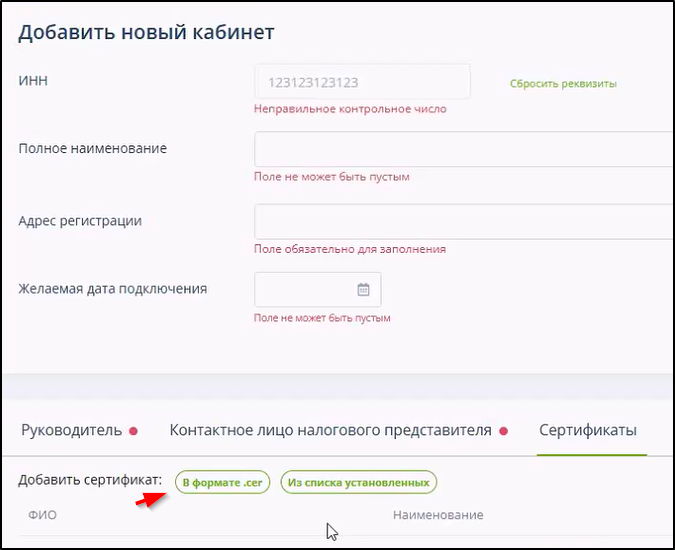Click "Из списка установленных" button
Viewport: 675px width, 550px height.
click(359, 482)
